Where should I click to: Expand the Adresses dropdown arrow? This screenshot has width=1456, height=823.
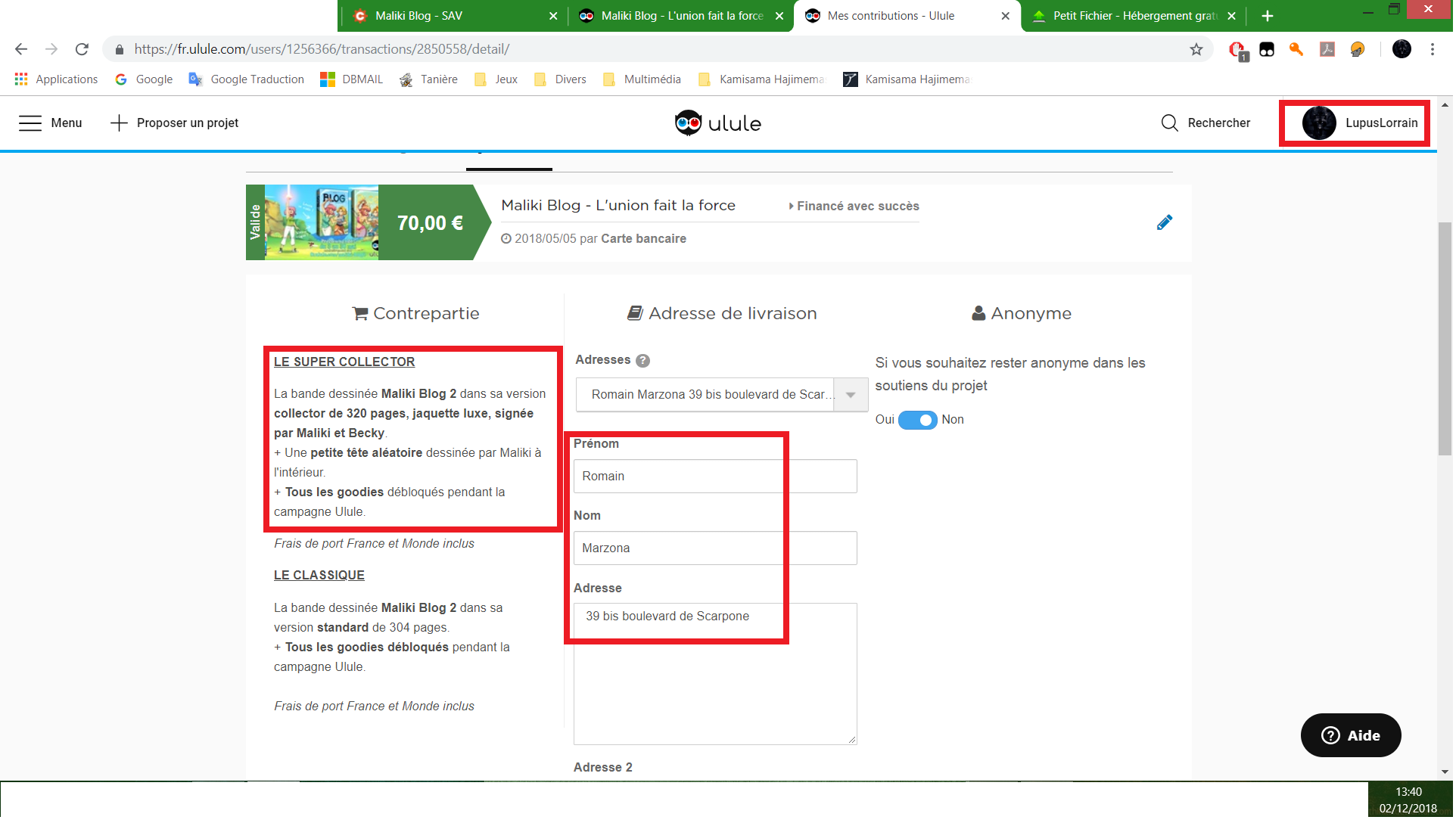852,396
